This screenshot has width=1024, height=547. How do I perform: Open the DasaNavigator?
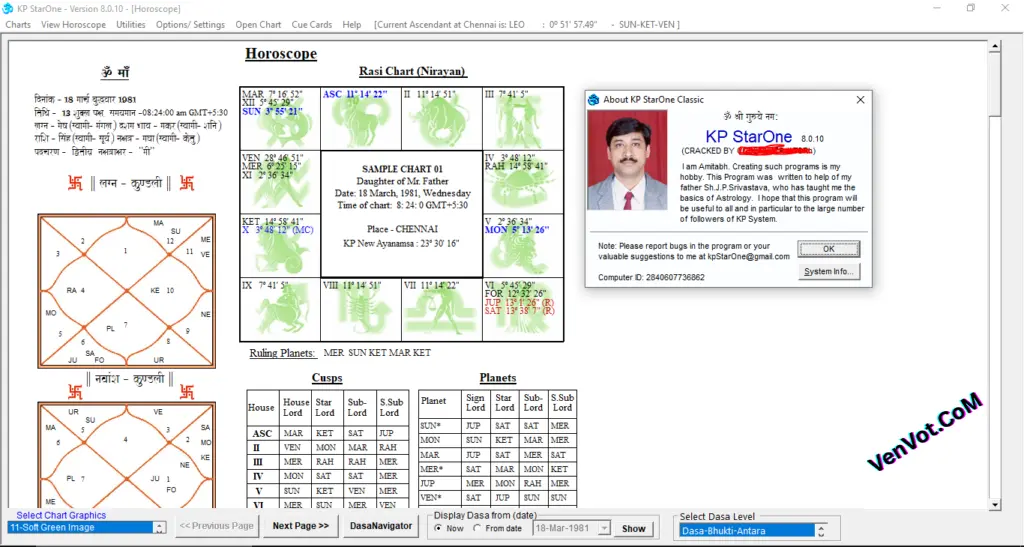[381, 526]
